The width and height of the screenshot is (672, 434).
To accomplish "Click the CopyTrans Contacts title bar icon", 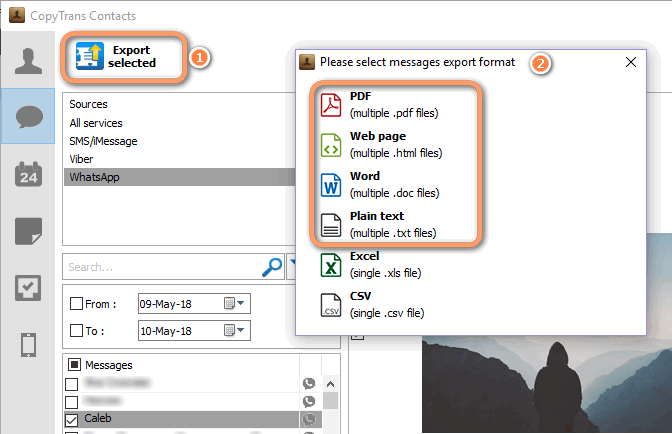I will point(17,15).
